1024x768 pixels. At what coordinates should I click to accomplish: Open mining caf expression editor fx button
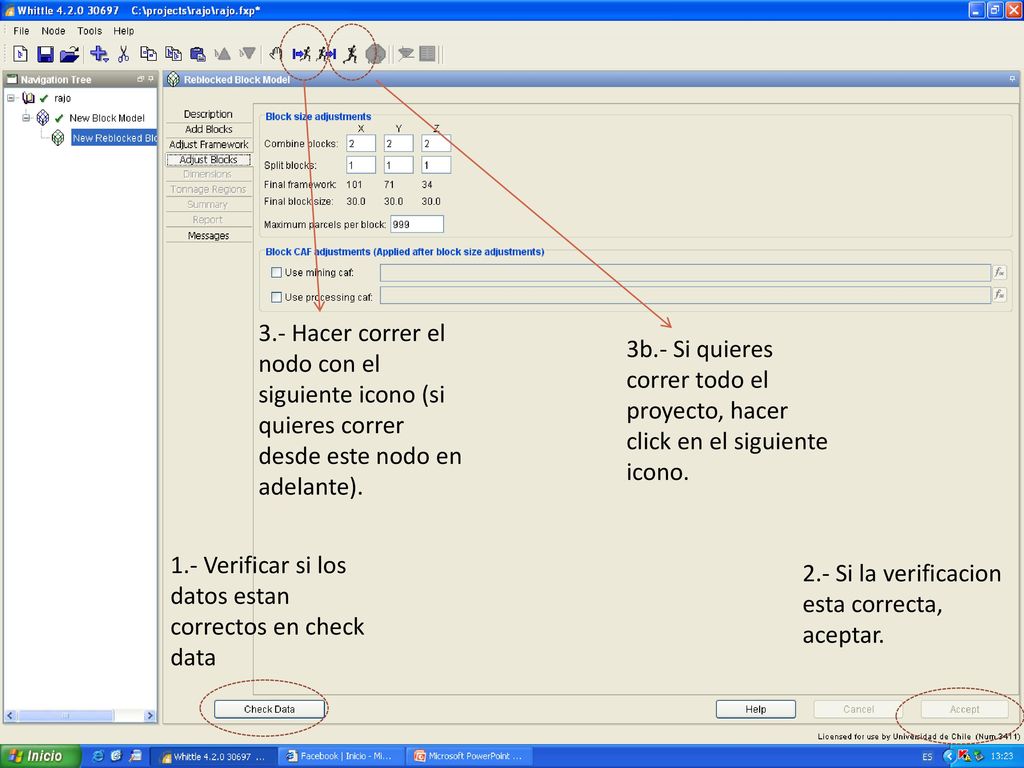(x=999, y=272)
